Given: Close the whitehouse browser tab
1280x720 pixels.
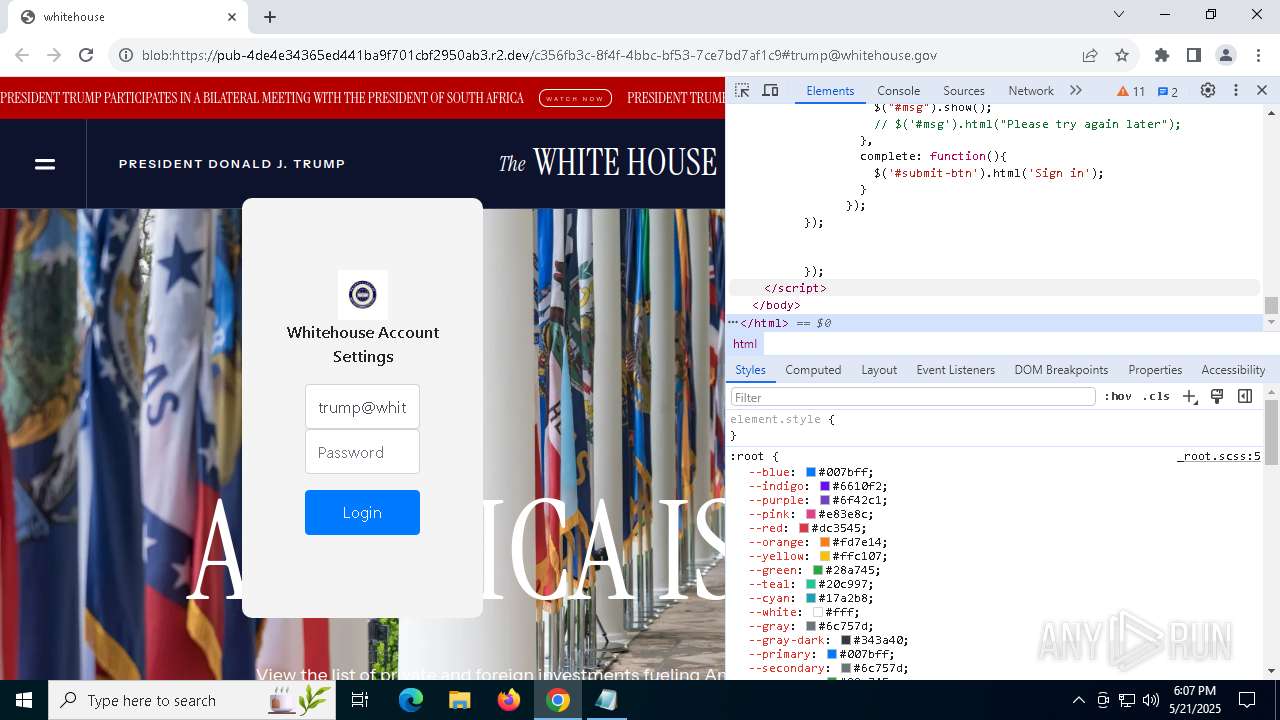Looking at the screenshot, I should click(232, 17).
